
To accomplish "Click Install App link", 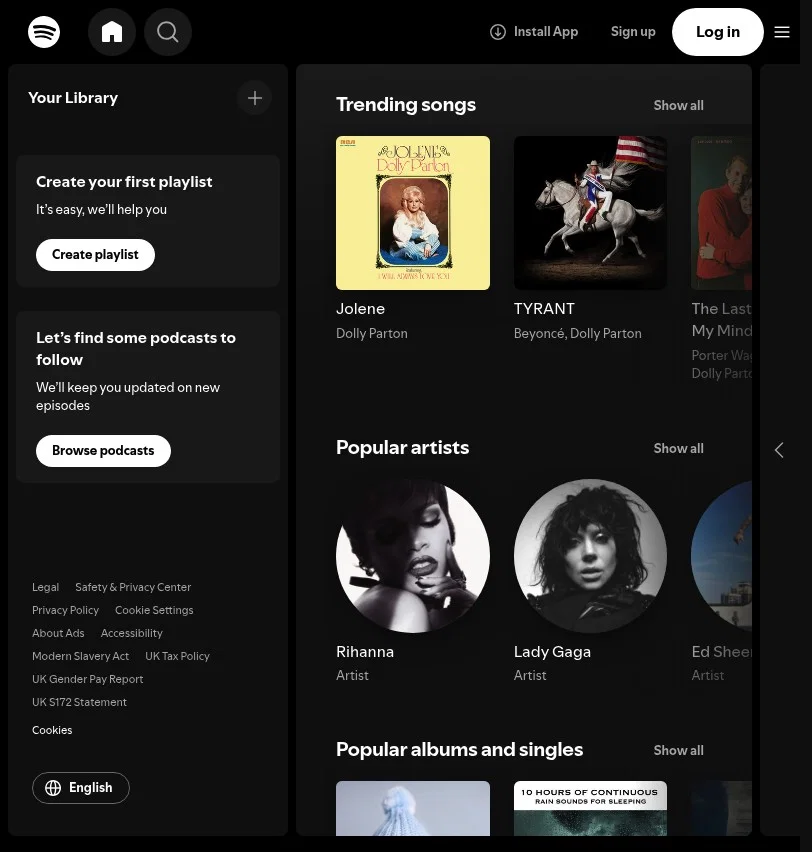I will point(534,32).
